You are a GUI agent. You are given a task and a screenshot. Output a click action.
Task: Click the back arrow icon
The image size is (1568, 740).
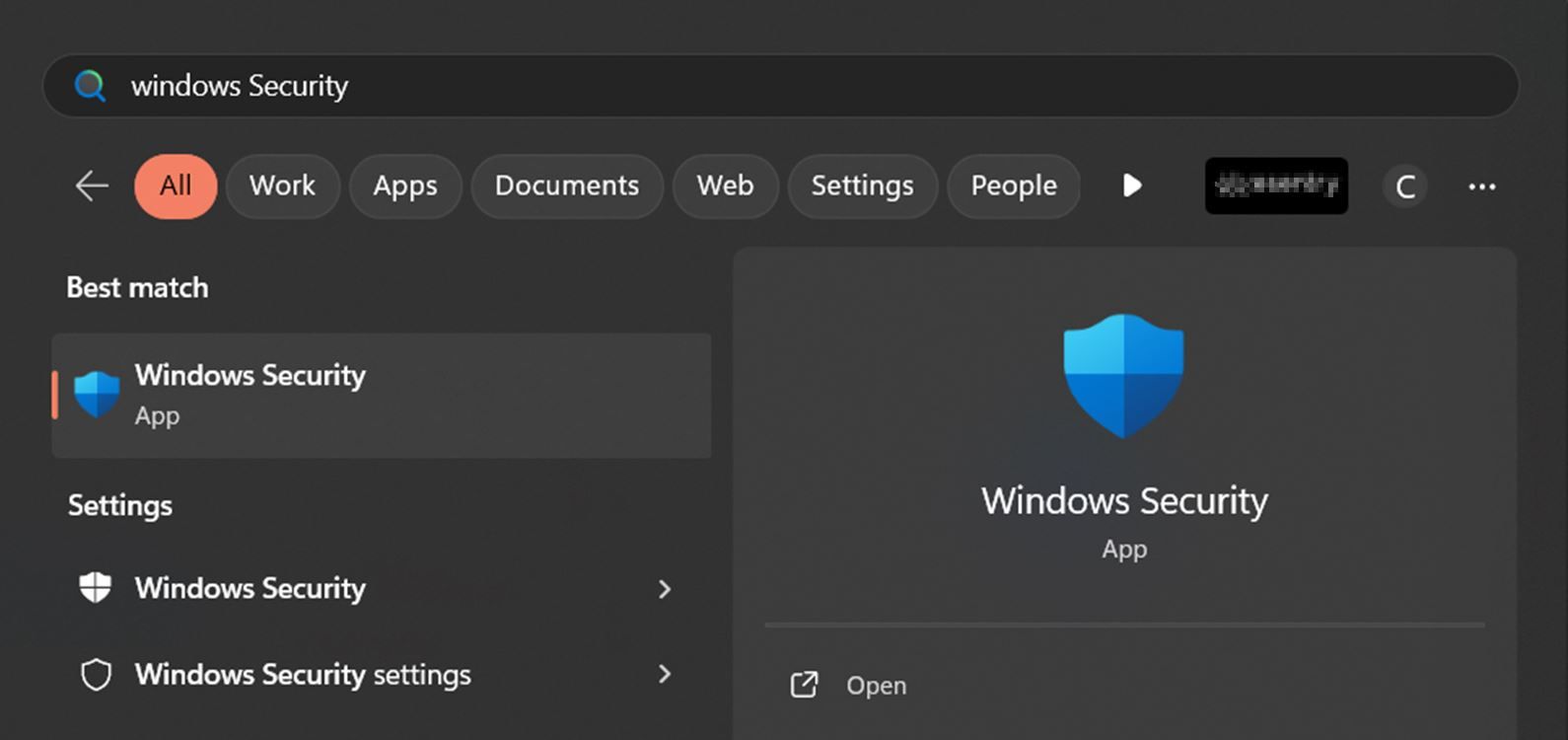tap(92, 185)
